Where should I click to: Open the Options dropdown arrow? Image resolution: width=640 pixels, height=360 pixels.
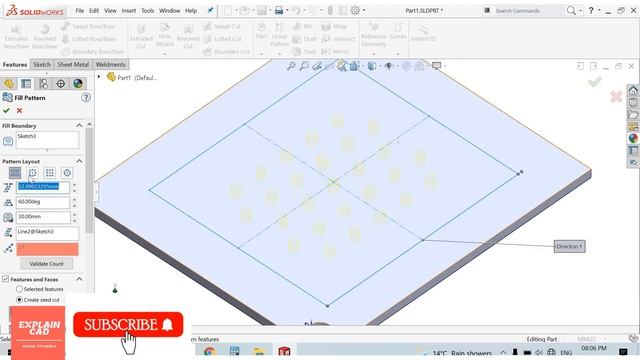(364, 11)
